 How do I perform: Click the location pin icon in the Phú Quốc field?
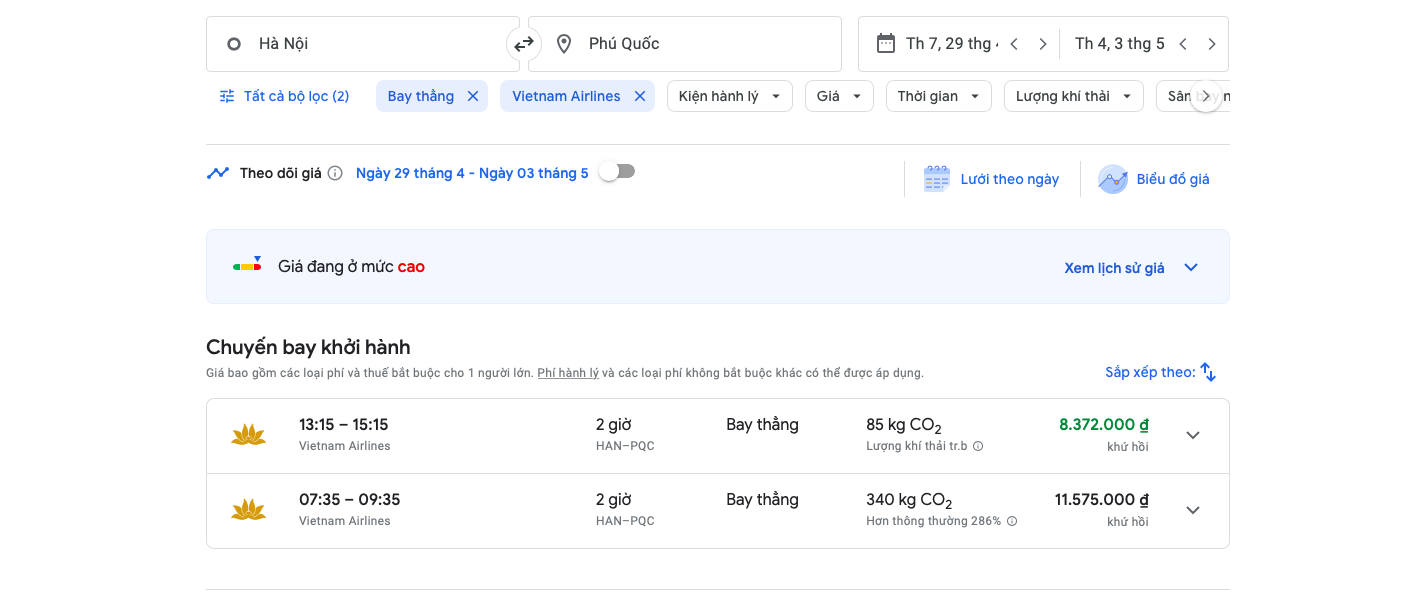click(563, 43)
